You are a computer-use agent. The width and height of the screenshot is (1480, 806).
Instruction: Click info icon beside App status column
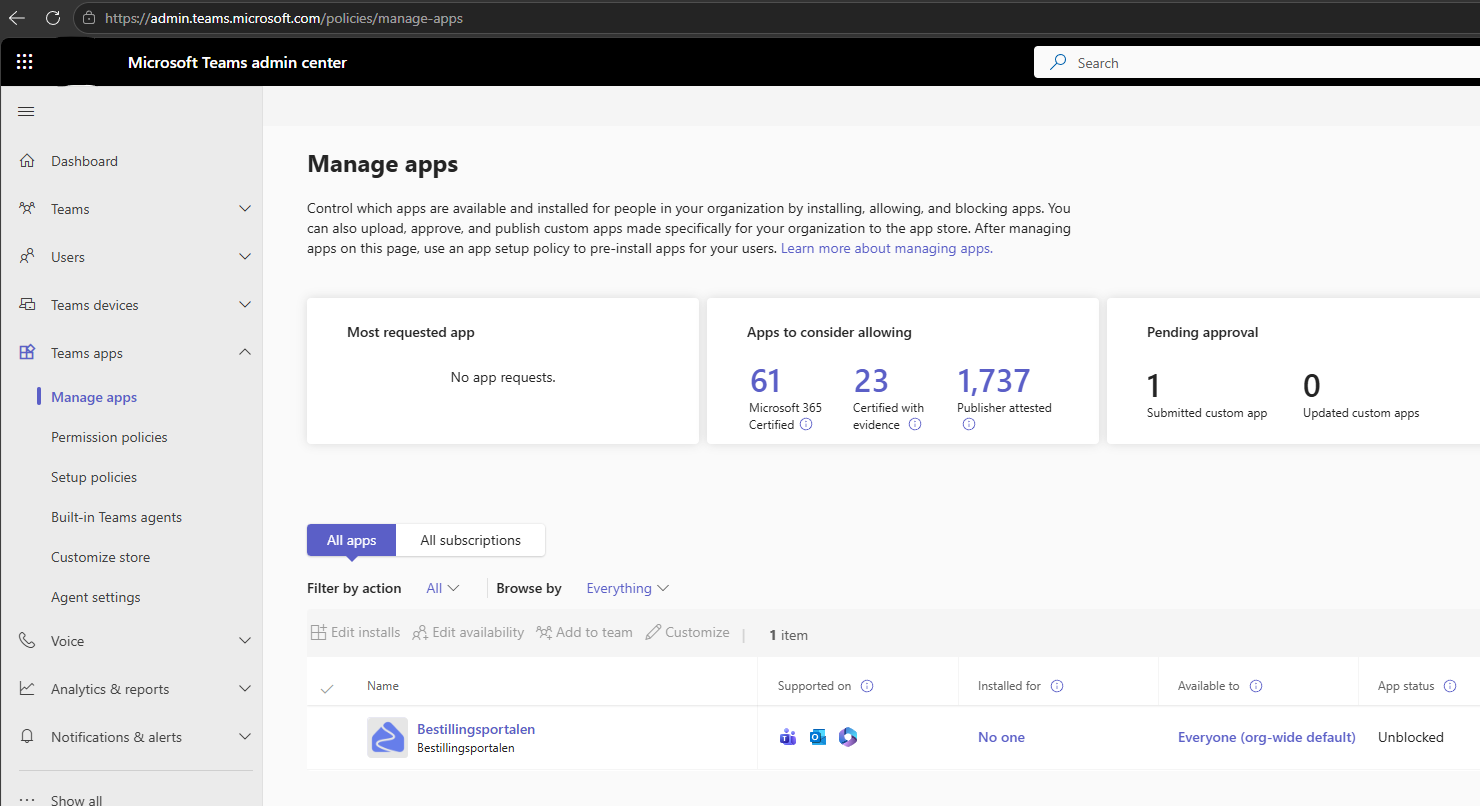tap(1450, 686)
